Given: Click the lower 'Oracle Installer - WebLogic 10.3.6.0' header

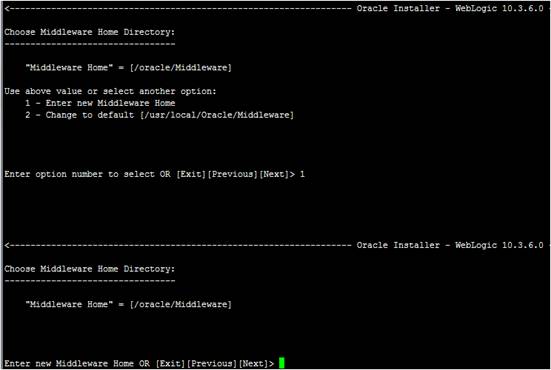Looking at the screenshot, I should [450, 245].
